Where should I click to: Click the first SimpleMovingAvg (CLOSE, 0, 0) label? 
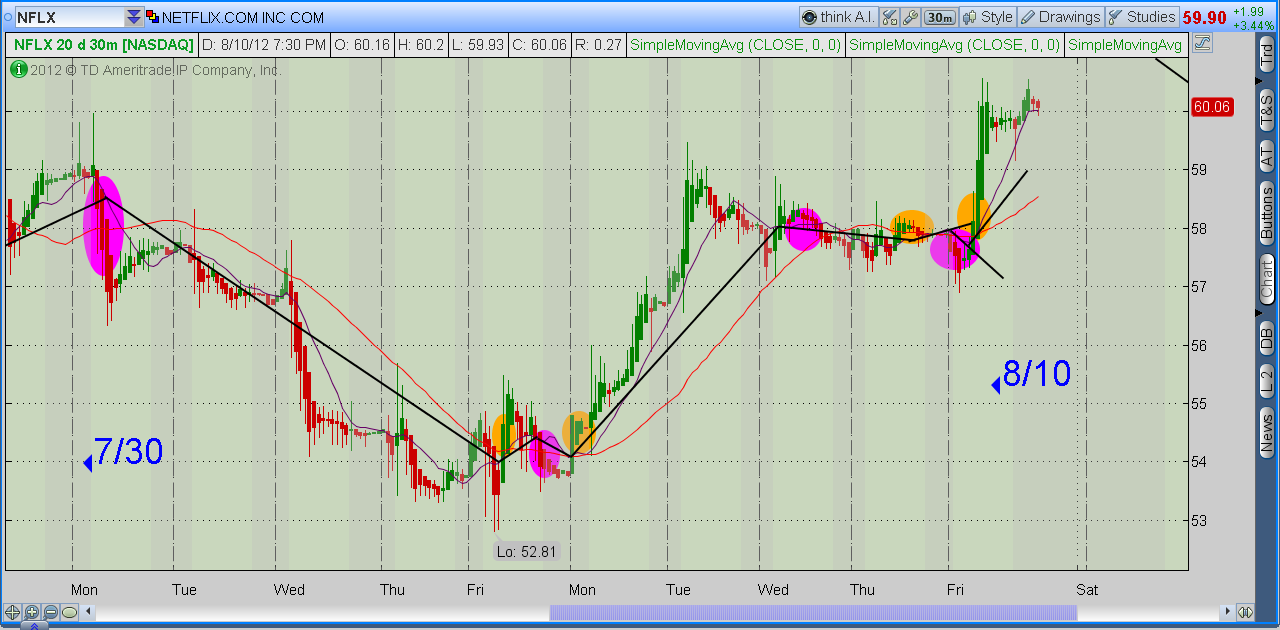point(737,45)
